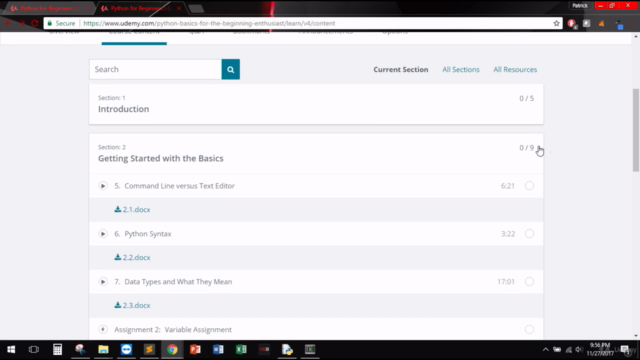
Task: Go forward in browser history
Action: point(21,23)
